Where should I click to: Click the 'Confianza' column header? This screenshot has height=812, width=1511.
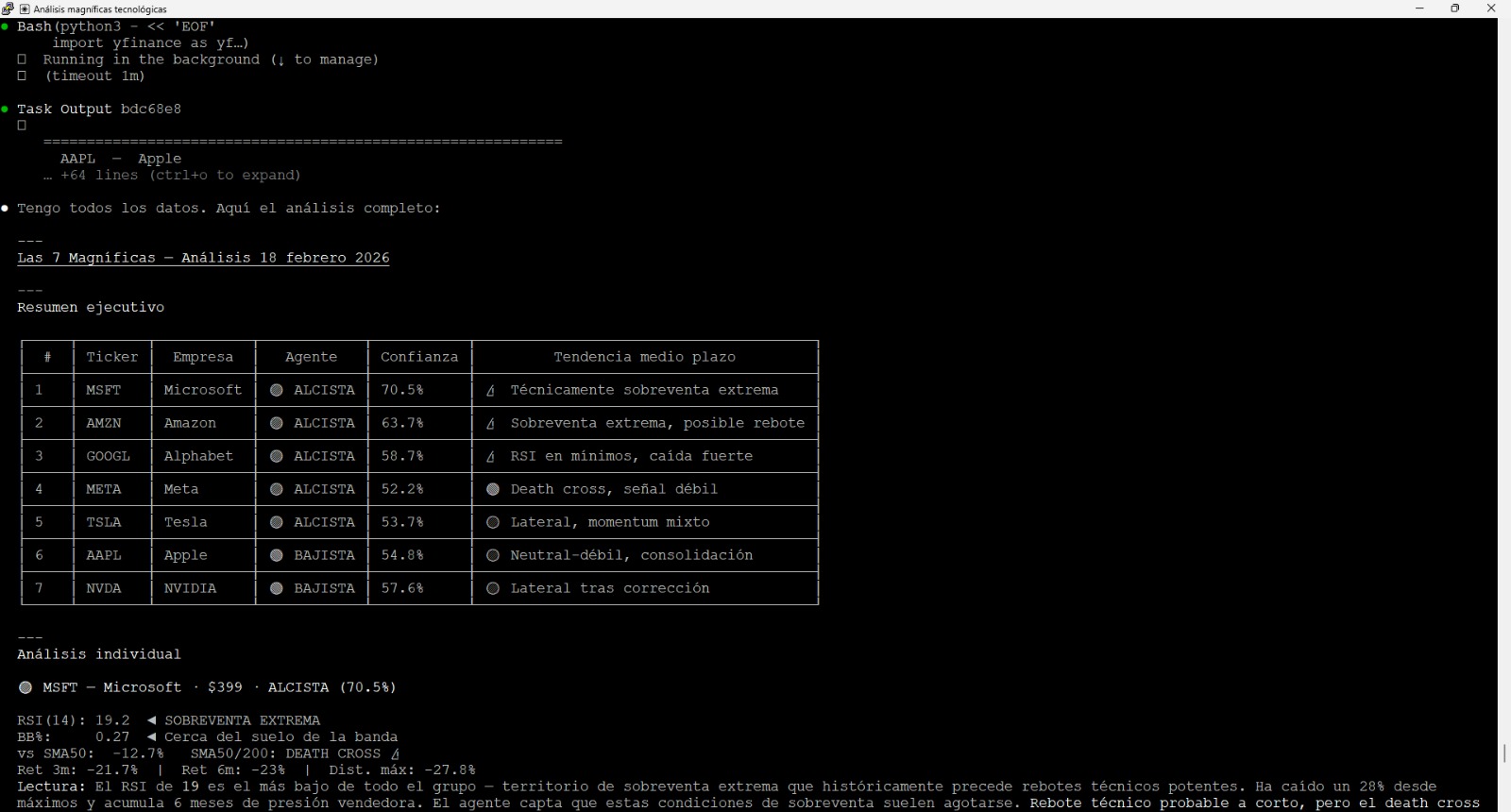(x=419, y=357)
